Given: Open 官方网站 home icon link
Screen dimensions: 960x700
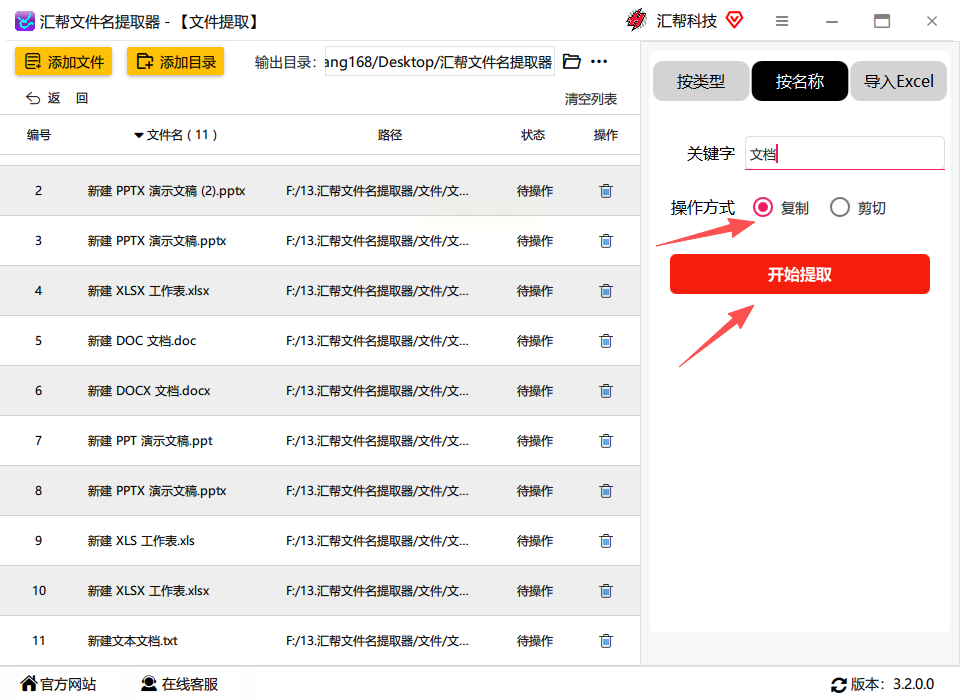Looking at the screenshot, I should (x=29, y=683).
